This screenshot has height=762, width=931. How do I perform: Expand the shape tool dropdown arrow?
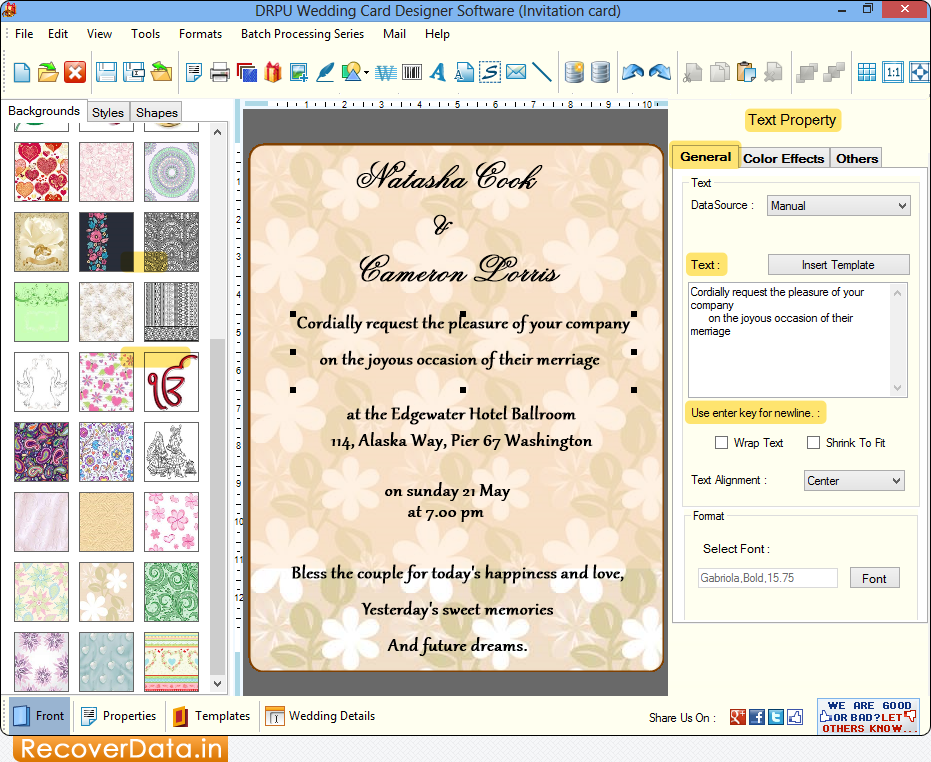click(364, 72)
